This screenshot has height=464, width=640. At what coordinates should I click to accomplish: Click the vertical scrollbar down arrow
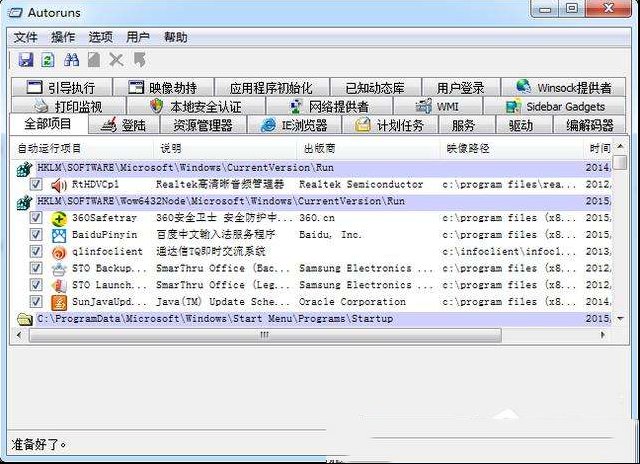[x=621, y=319]
